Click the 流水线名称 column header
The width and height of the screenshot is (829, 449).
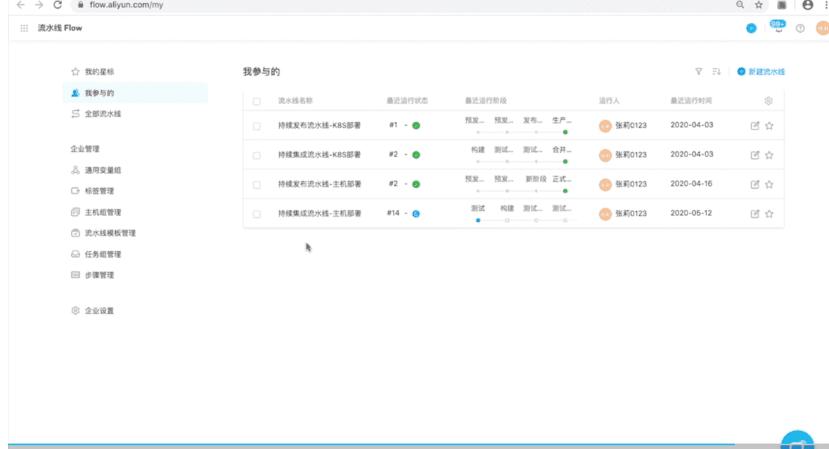pyautogui.click(x=296, y=100)
